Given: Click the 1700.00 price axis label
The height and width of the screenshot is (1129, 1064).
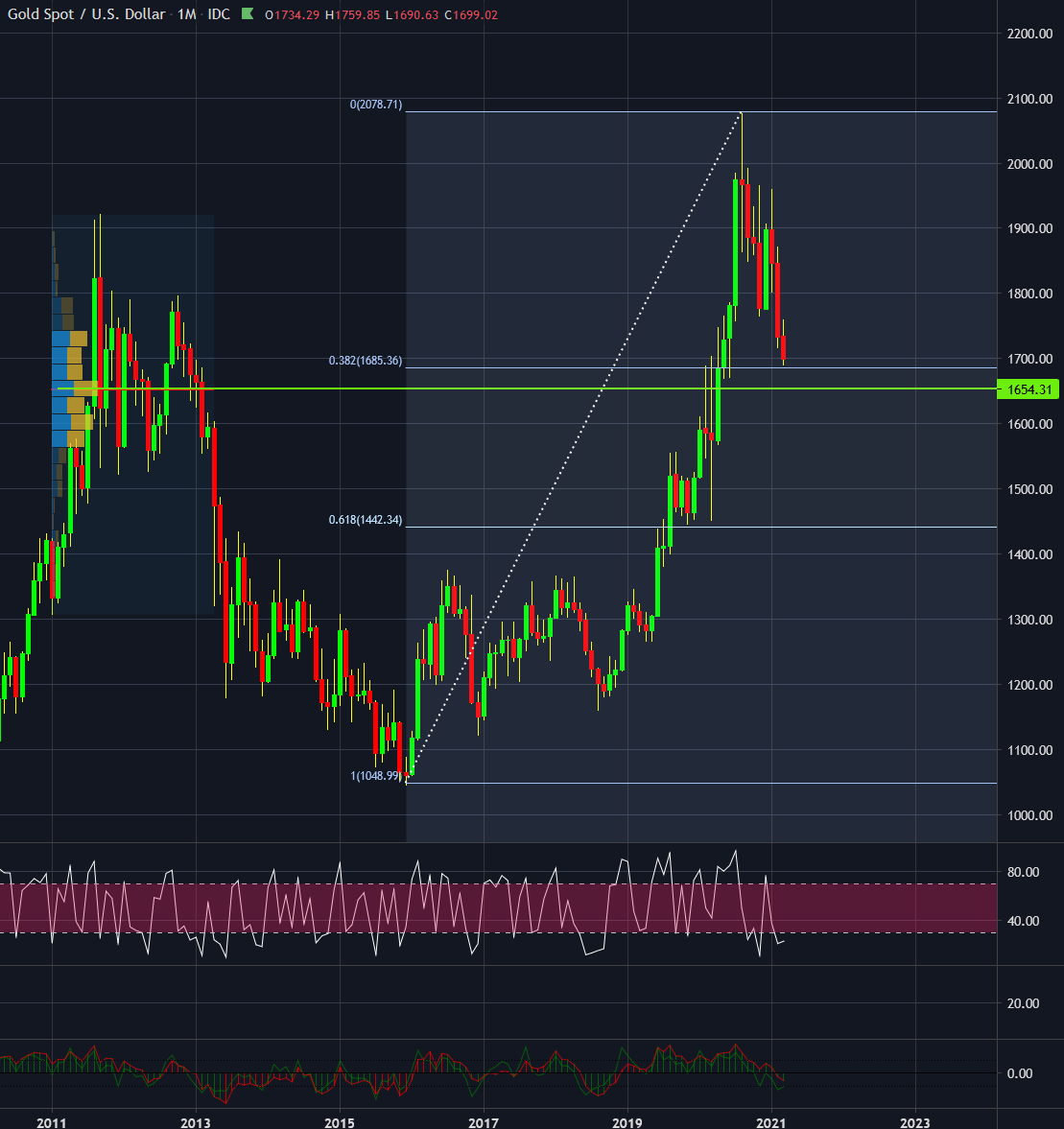Looking at the screenshot, I should (x=1029, y=359).
